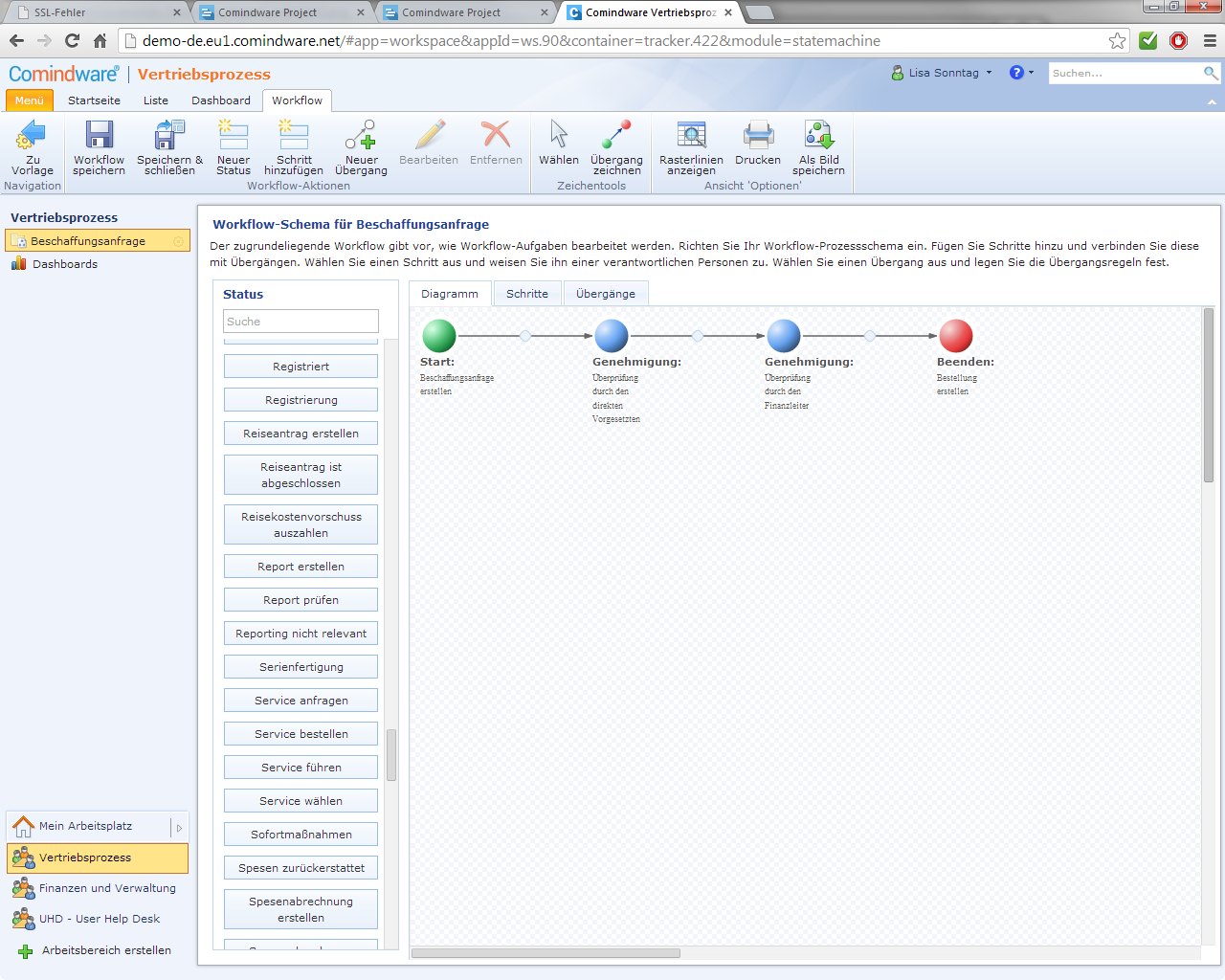The height and width of the screenshot is (980, 1225).
Task: Open the Schritte tab
Action: click(527, 294)
